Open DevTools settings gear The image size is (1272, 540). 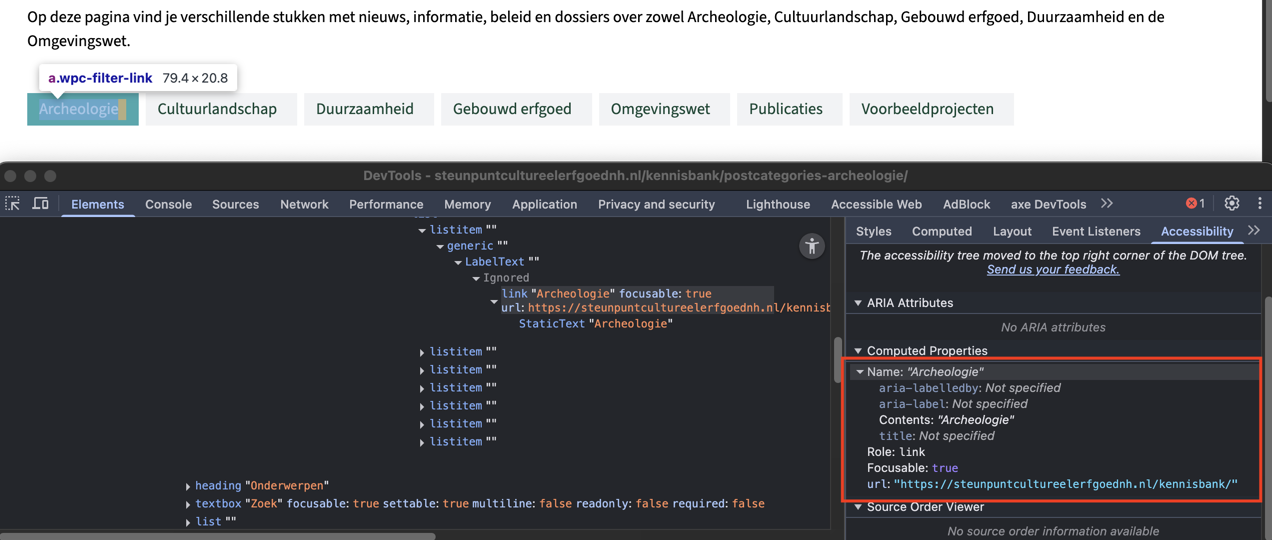tap(1231, 203)
